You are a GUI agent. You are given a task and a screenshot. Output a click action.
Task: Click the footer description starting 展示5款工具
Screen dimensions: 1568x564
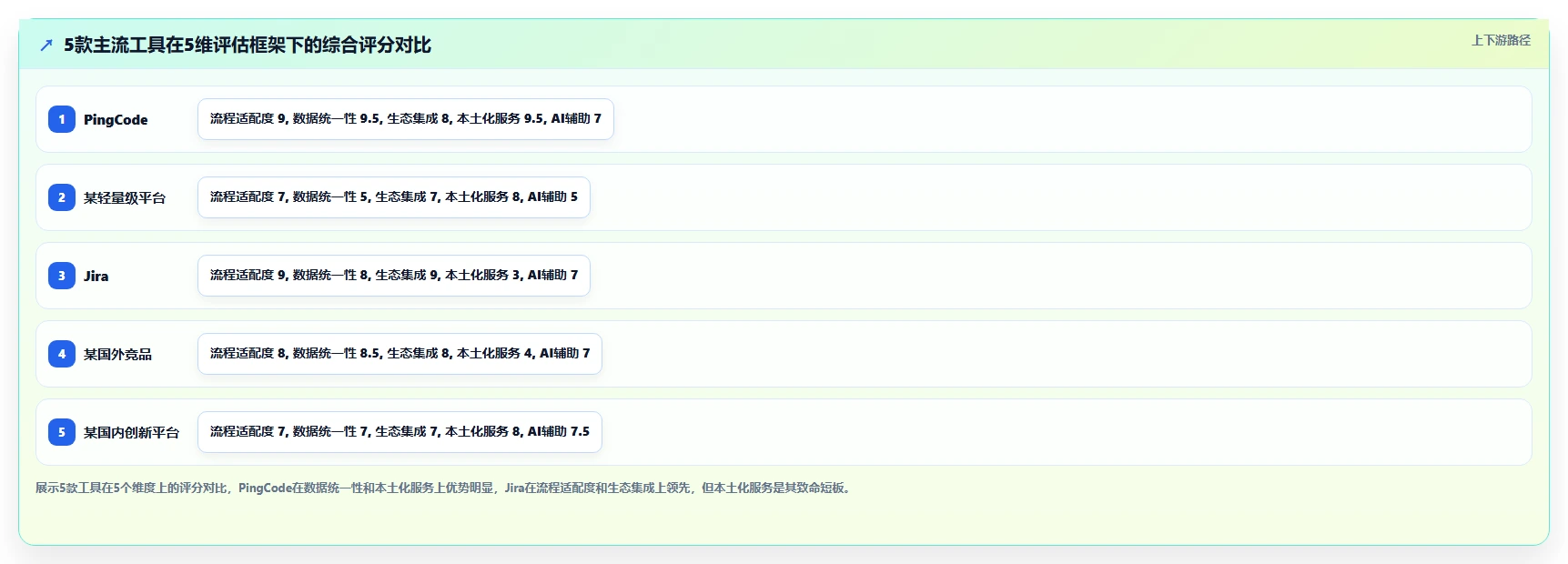click(445, 488)
